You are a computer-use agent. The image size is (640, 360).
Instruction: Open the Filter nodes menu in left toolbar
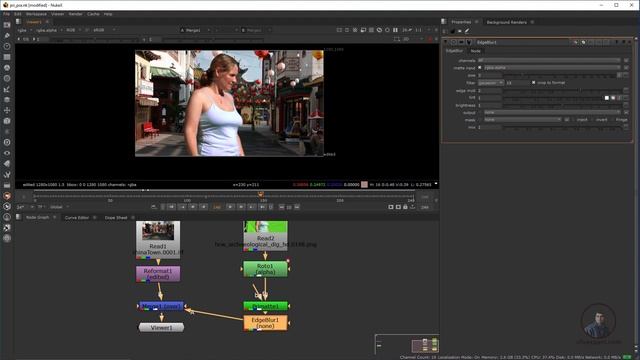tap(7, 78)
